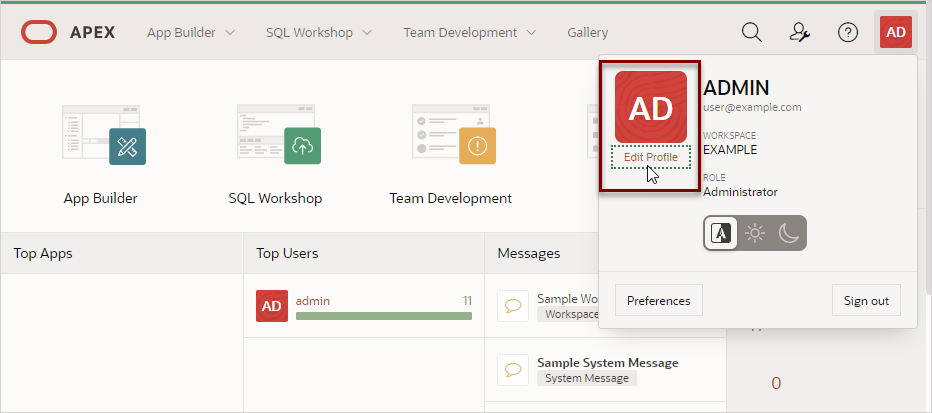
Task: Switch to light mode sun icon
Action: tap(755, 234)
